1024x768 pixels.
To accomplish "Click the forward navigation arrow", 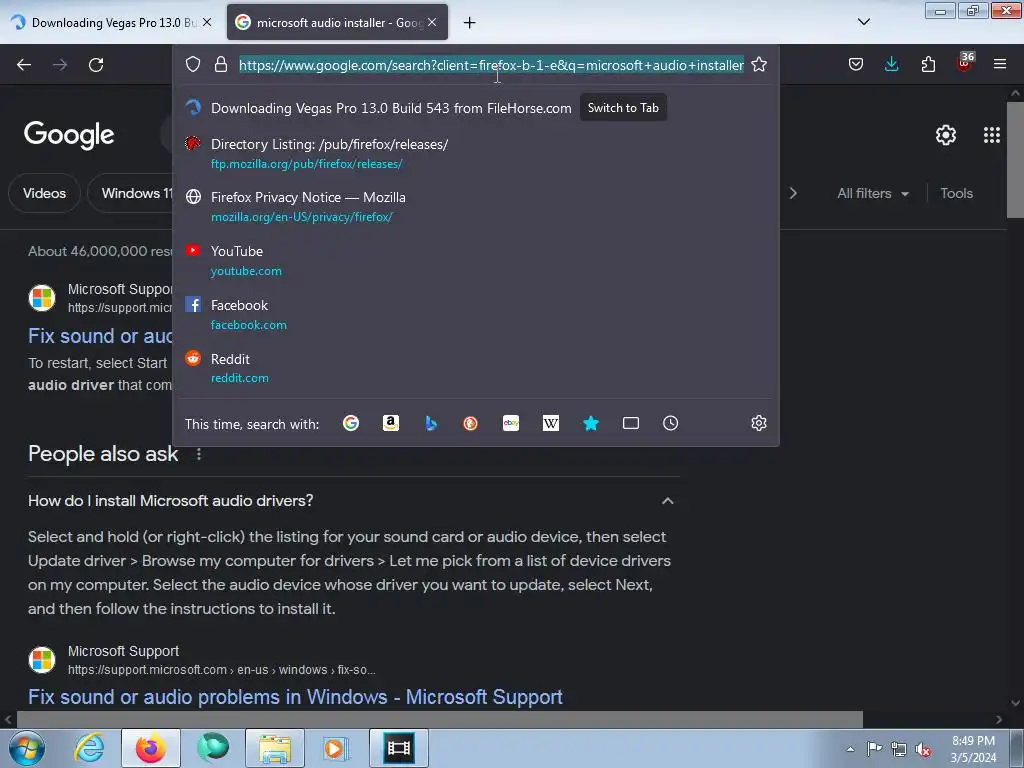I will (x=60, y=65).
